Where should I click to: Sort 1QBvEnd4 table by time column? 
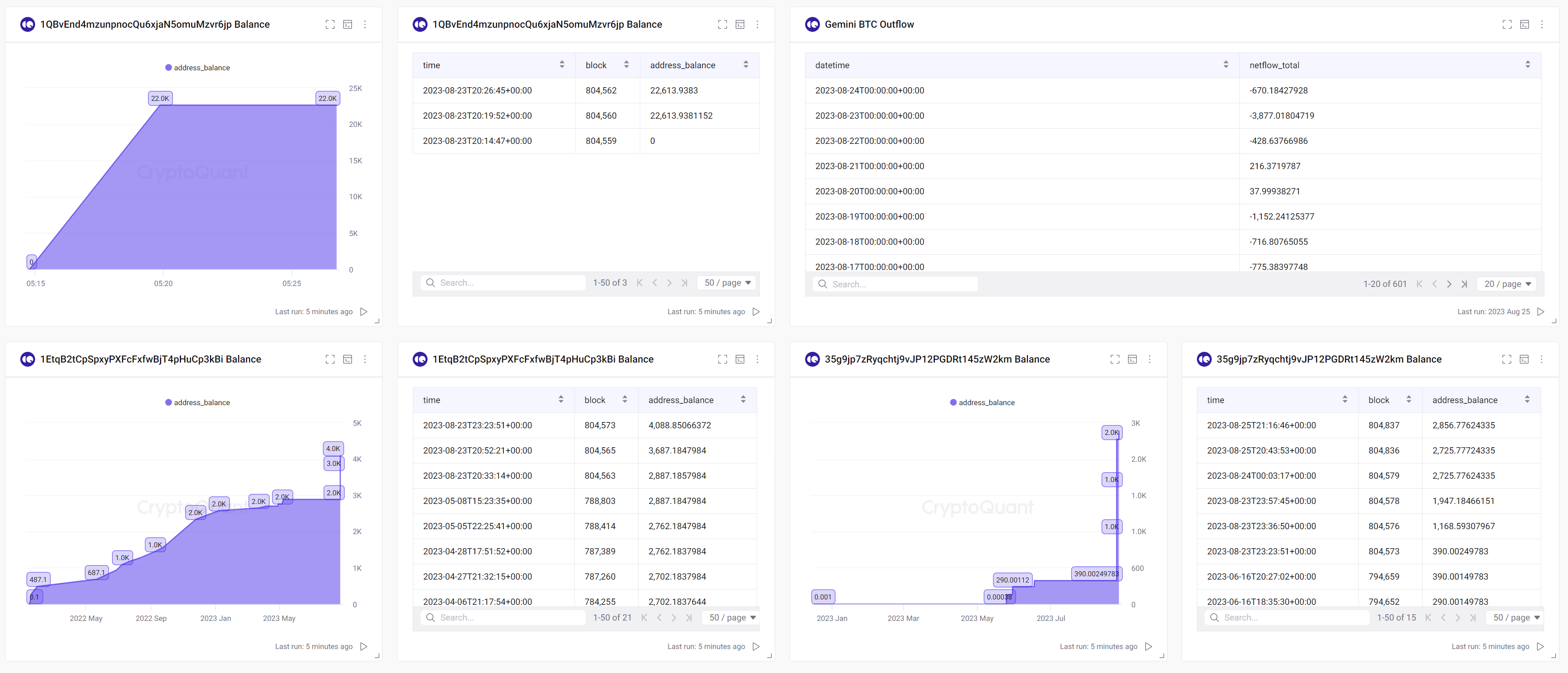(x=562, y=64)
